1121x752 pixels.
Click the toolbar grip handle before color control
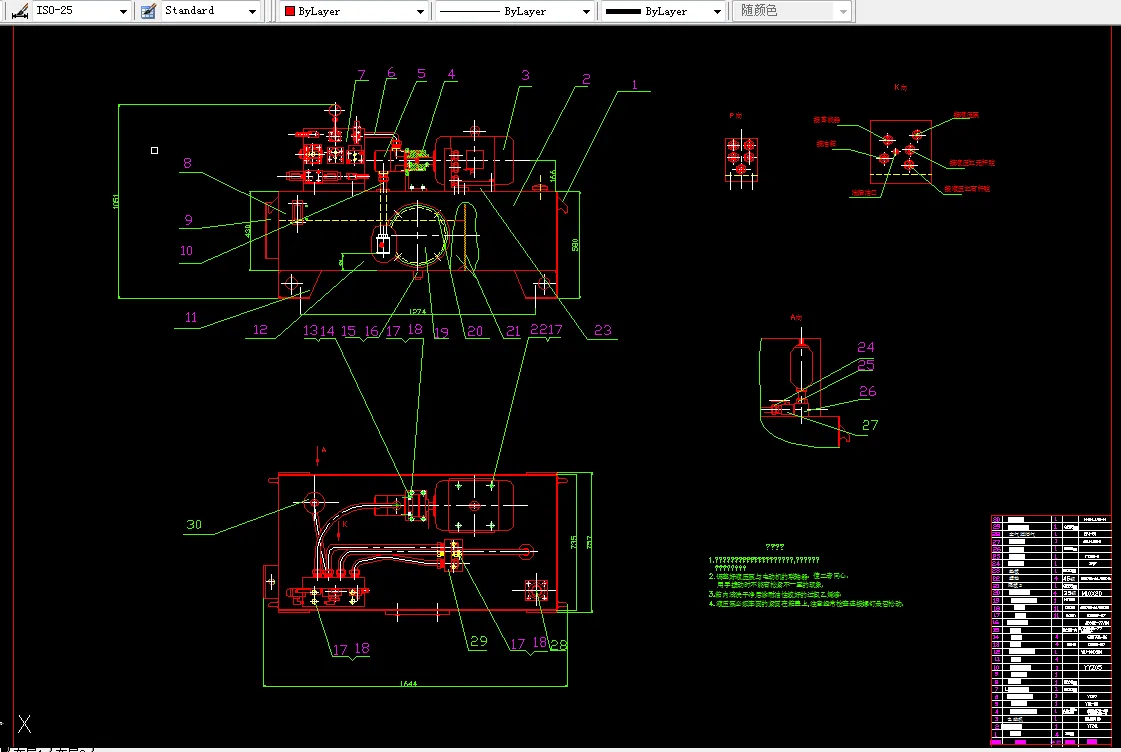pyautogui.click(x=270, y=11)
